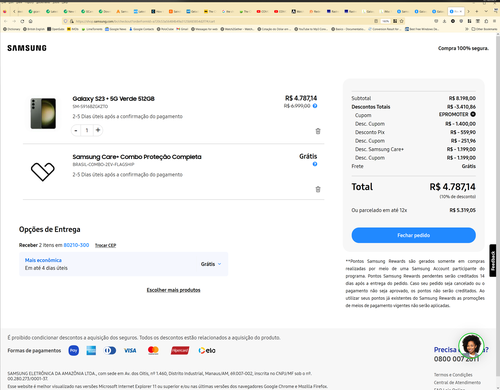
Task: Open the British English bookmark
Action: tap(34, 29)
